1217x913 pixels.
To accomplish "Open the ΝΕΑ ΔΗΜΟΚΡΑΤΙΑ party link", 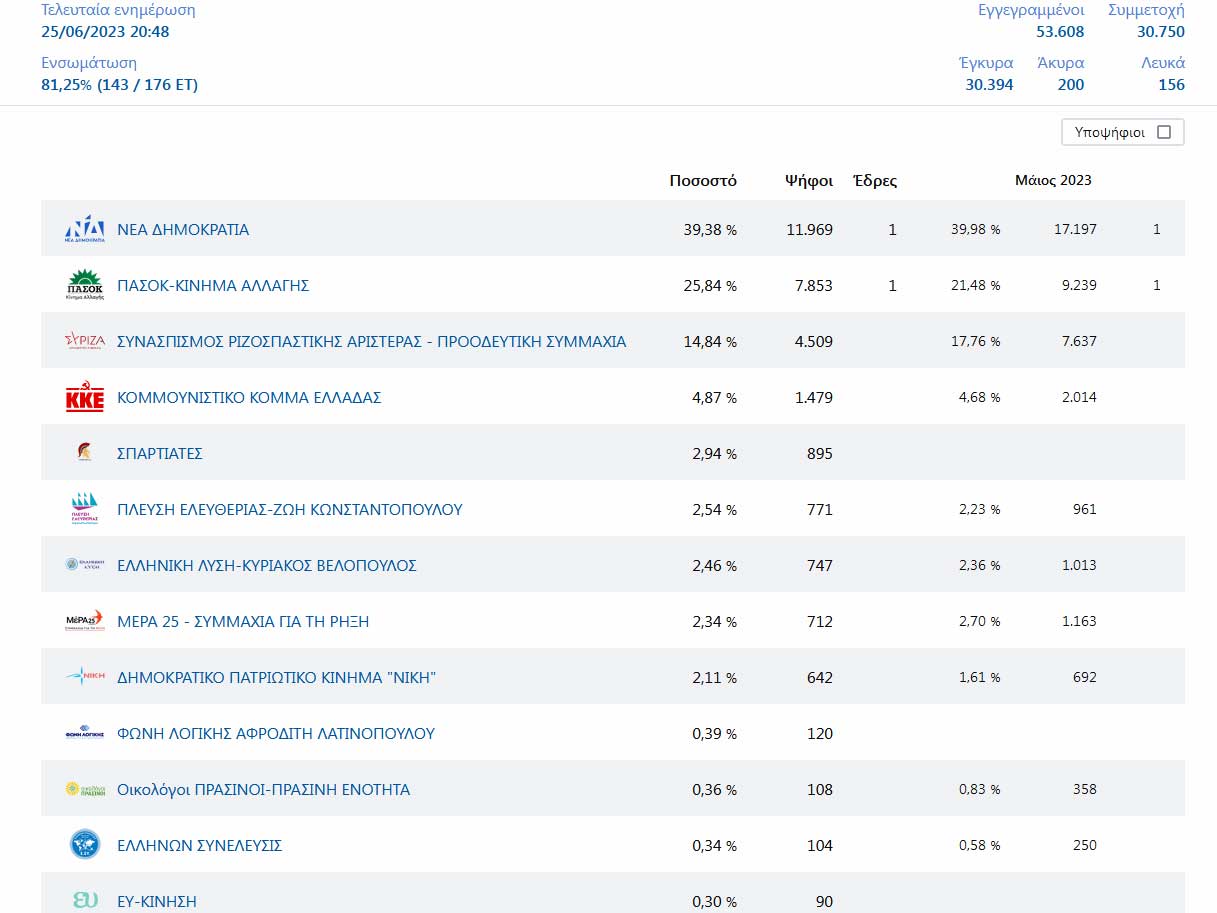I will pyautogui.click(x=183, y=229).
